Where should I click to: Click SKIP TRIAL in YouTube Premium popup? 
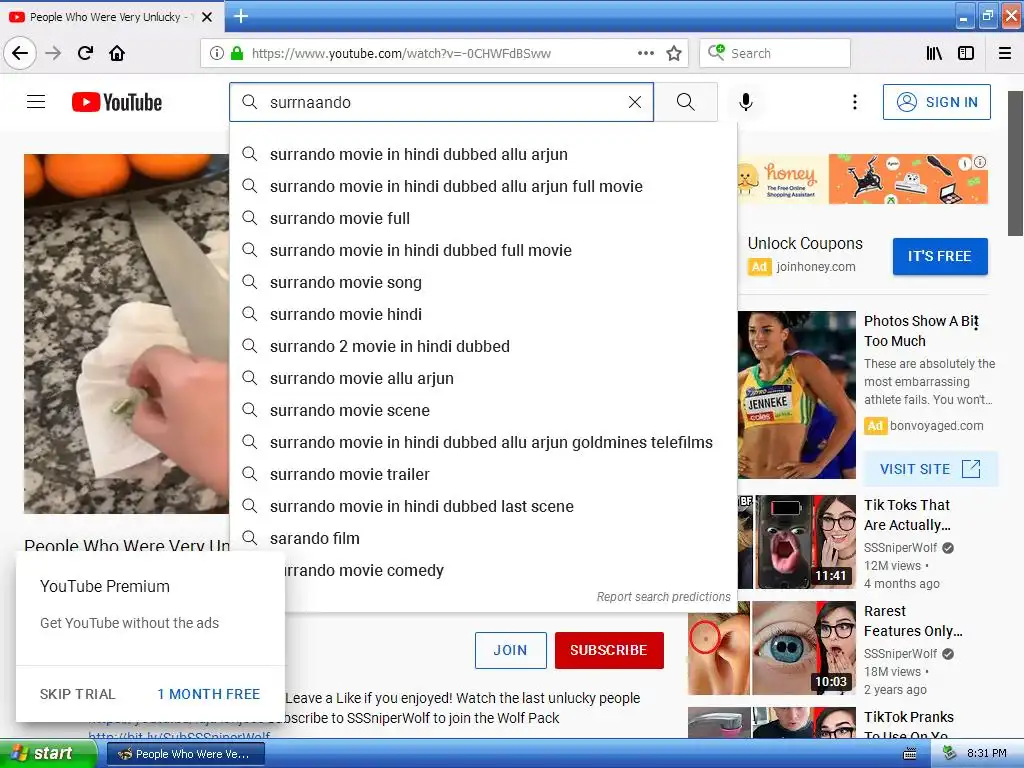pyautogui.click(x=77, y=694)
